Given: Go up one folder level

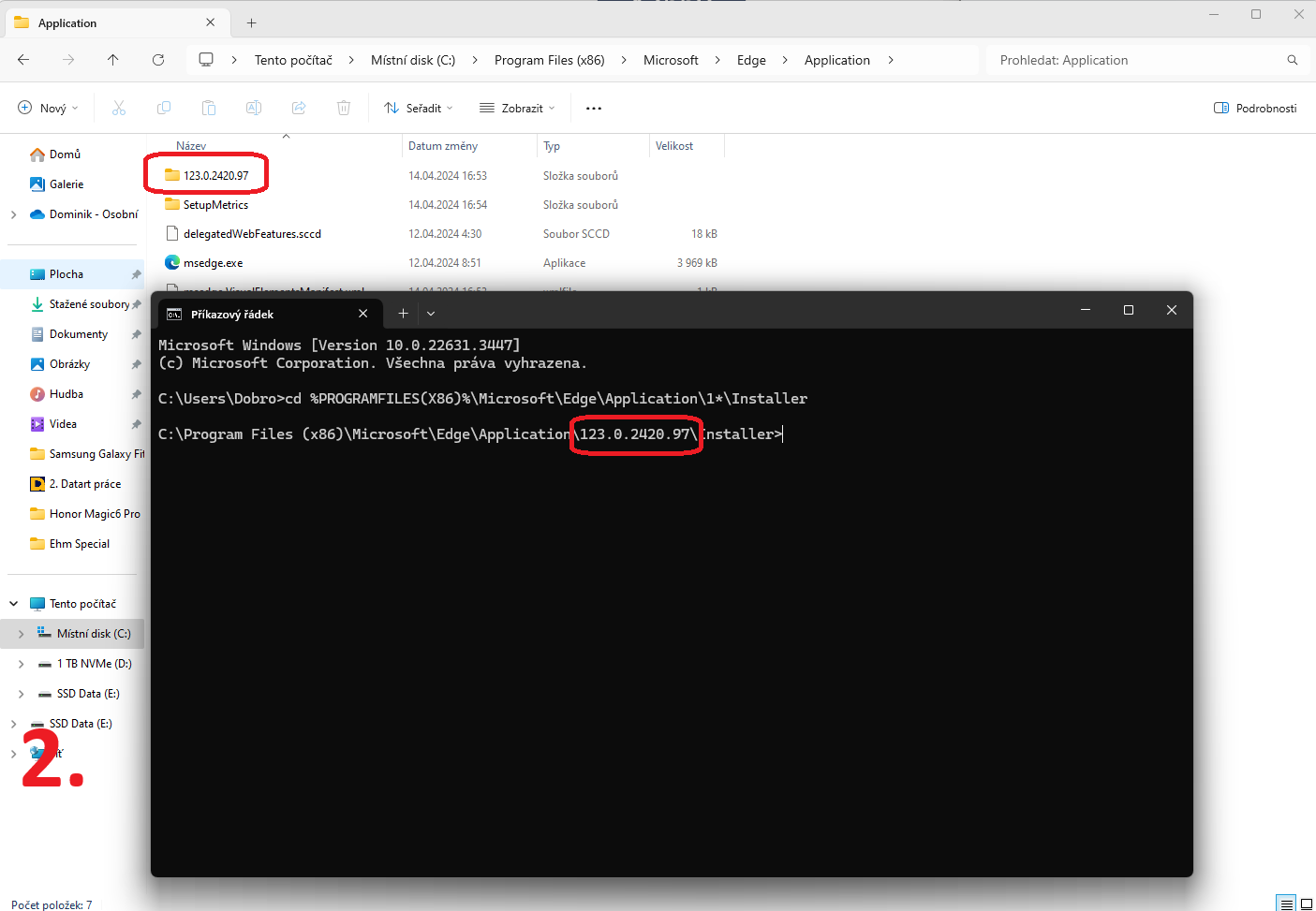Looking at the screenshot, I should [x=113, y=60].
